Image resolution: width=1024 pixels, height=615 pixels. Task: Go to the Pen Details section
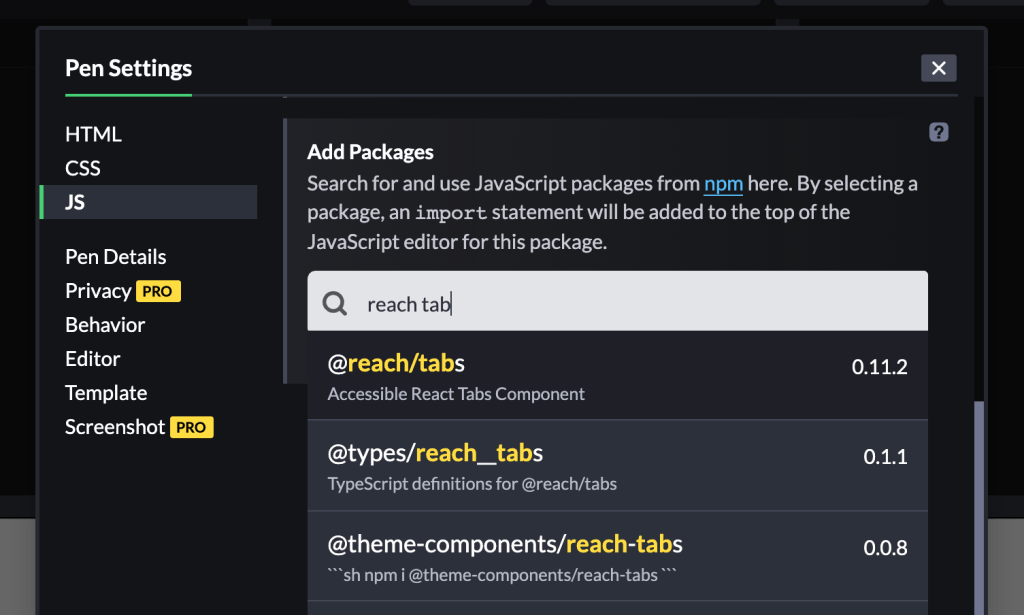point(115,257)
